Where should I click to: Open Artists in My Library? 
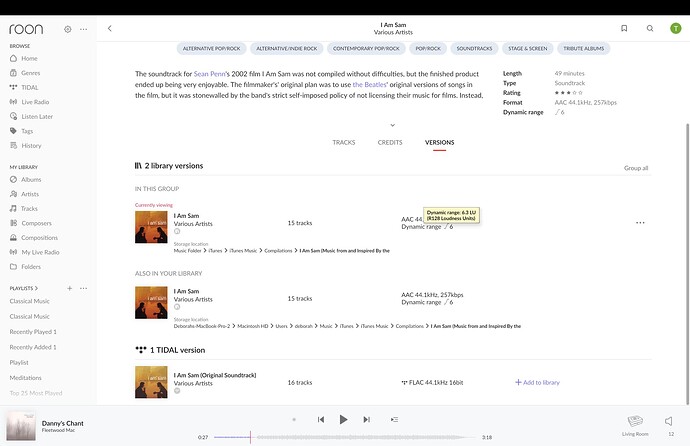coord(24,194)
